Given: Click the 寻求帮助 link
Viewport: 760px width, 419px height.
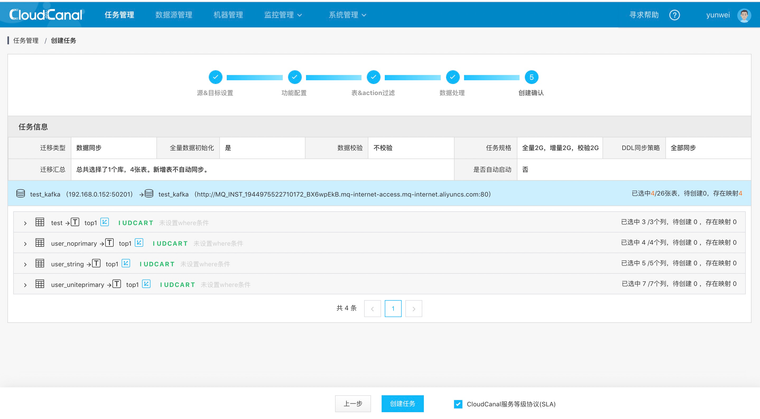Looking at the screenshot, I should (644, 15).
